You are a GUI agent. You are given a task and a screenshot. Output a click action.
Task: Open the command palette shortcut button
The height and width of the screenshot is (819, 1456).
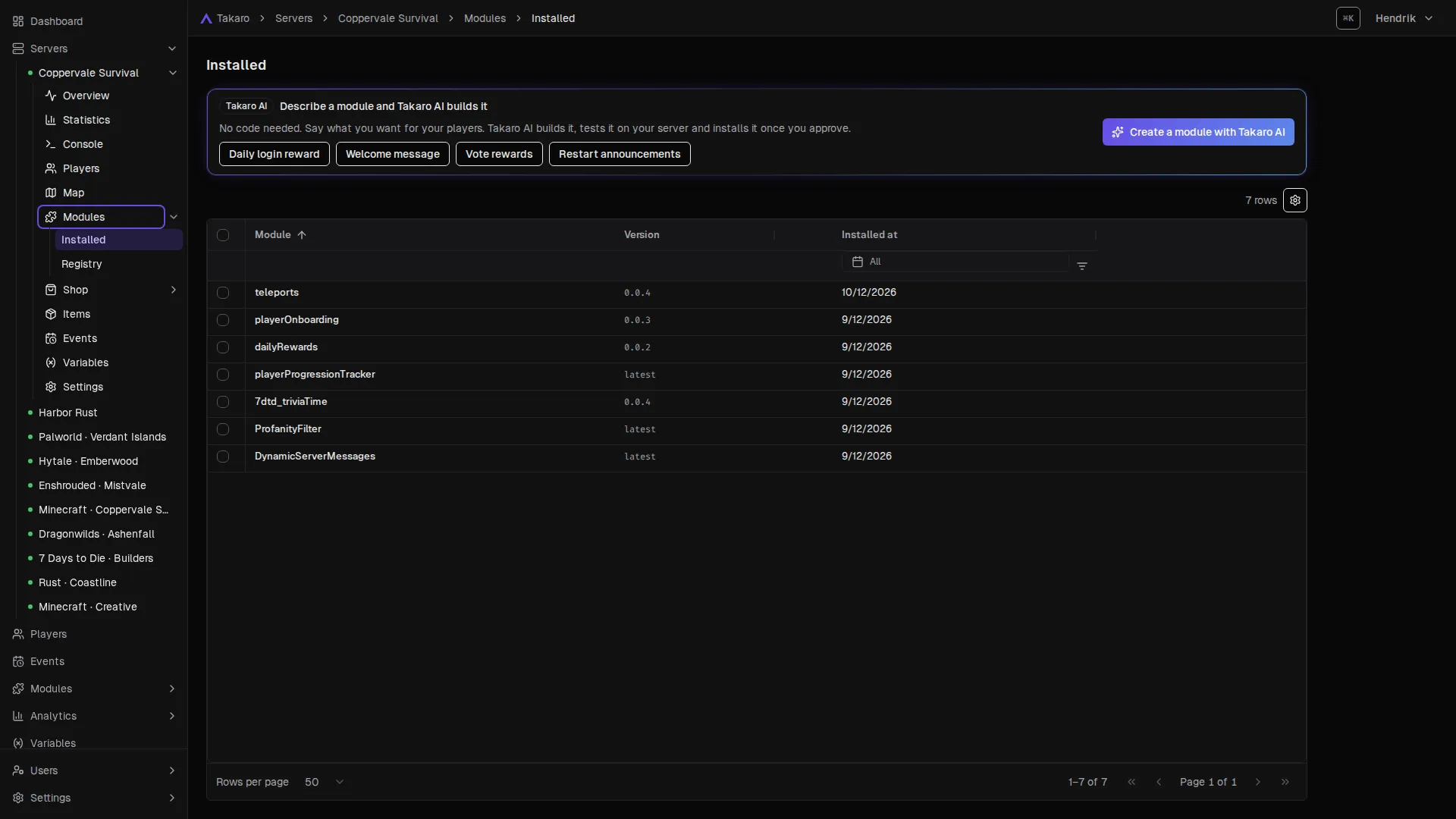click(1348, 18)
